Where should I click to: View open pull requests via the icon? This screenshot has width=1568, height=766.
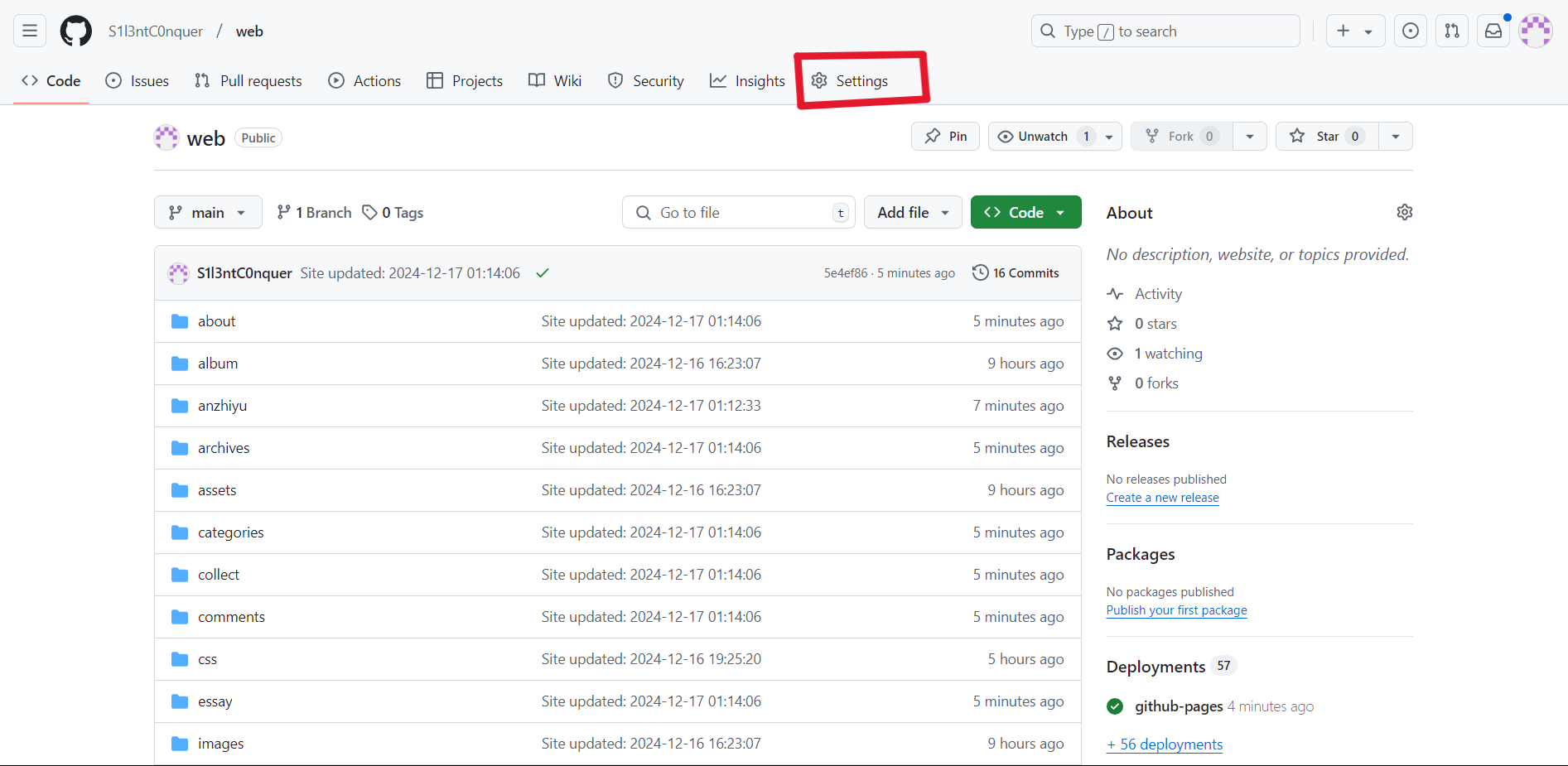[1451, 31]
